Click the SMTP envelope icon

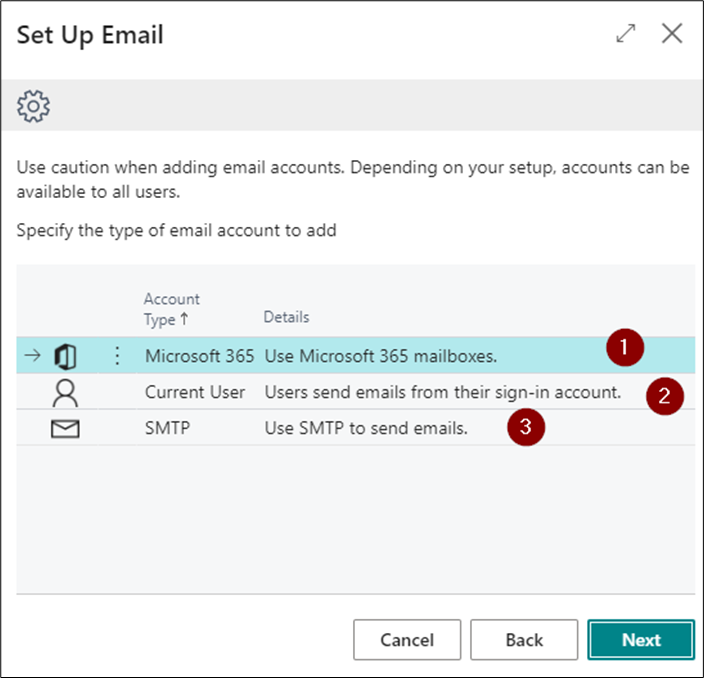point(66,429)
